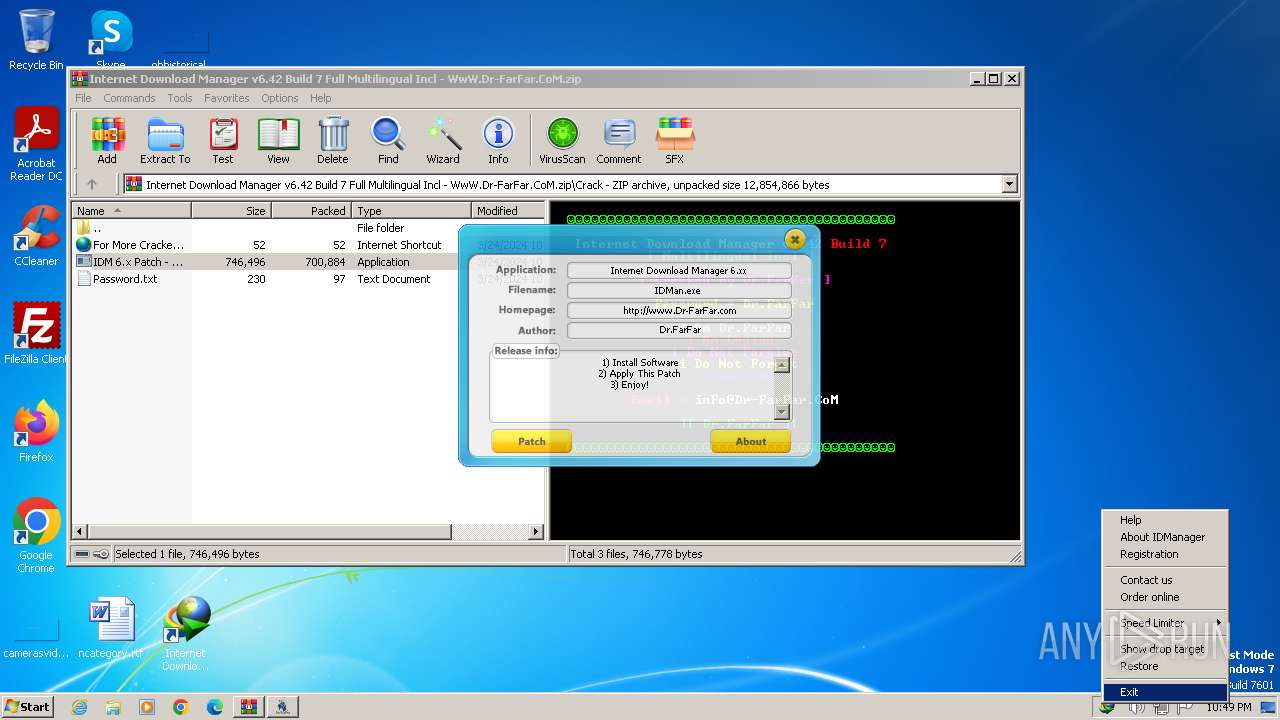Image resolution: width=1280 pixels, height=720 pixels.
Task: Choose Order online in tray menu
Action: tap(1165, 597)
